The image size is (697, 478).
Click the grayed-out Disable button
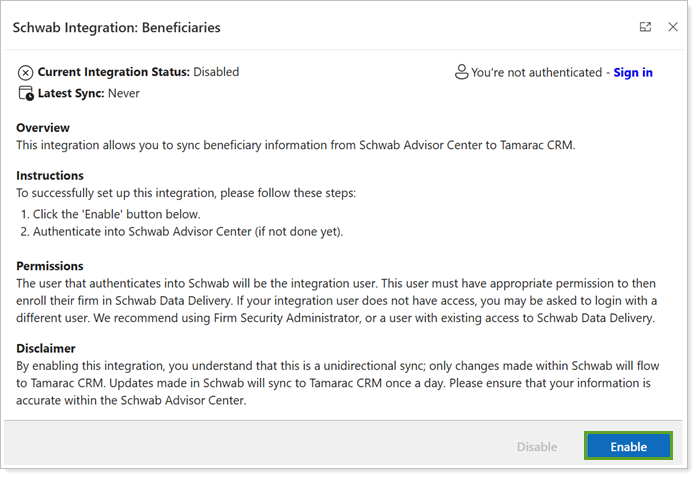536,447
